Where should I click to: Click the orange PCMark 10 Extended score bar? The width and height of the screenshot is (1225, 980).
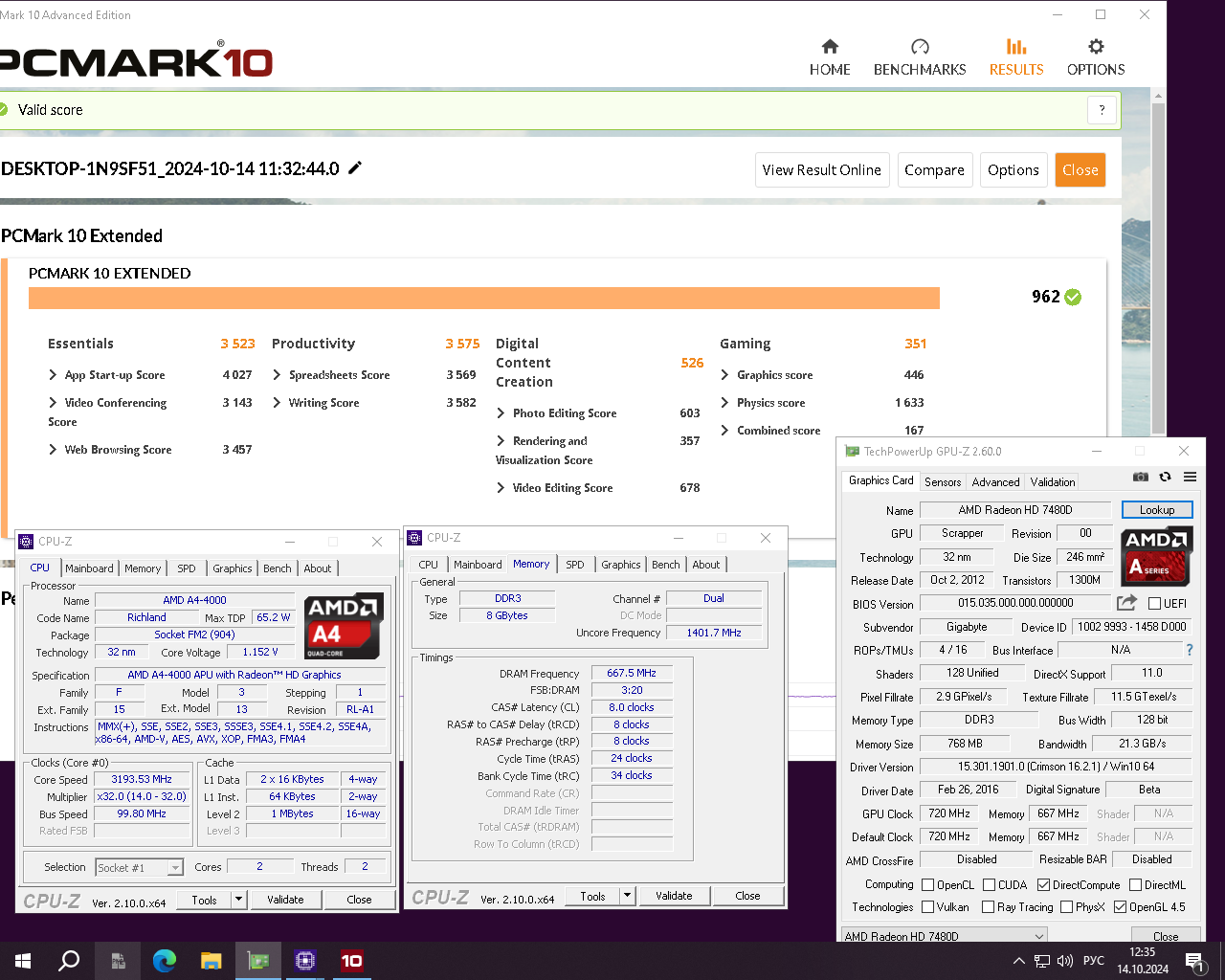tap(484, 299)
